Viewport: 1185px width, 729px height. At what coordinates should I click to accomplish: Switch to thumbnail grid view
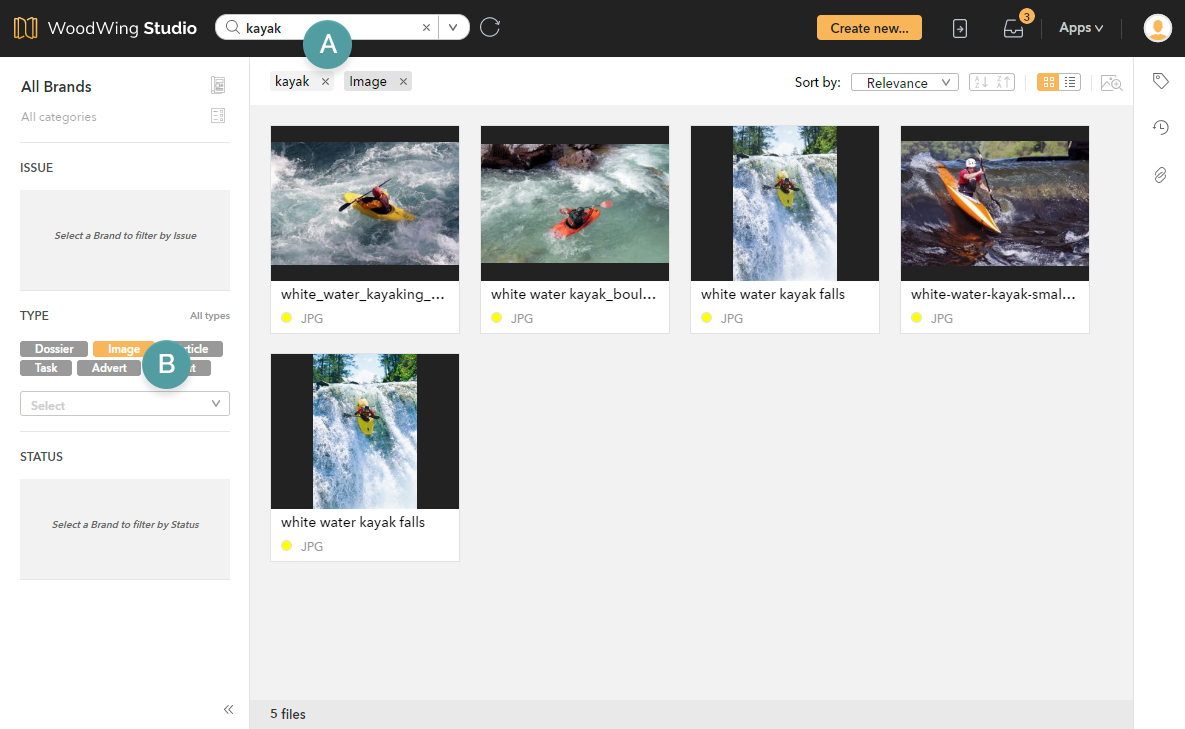[x=1048, y=83]
